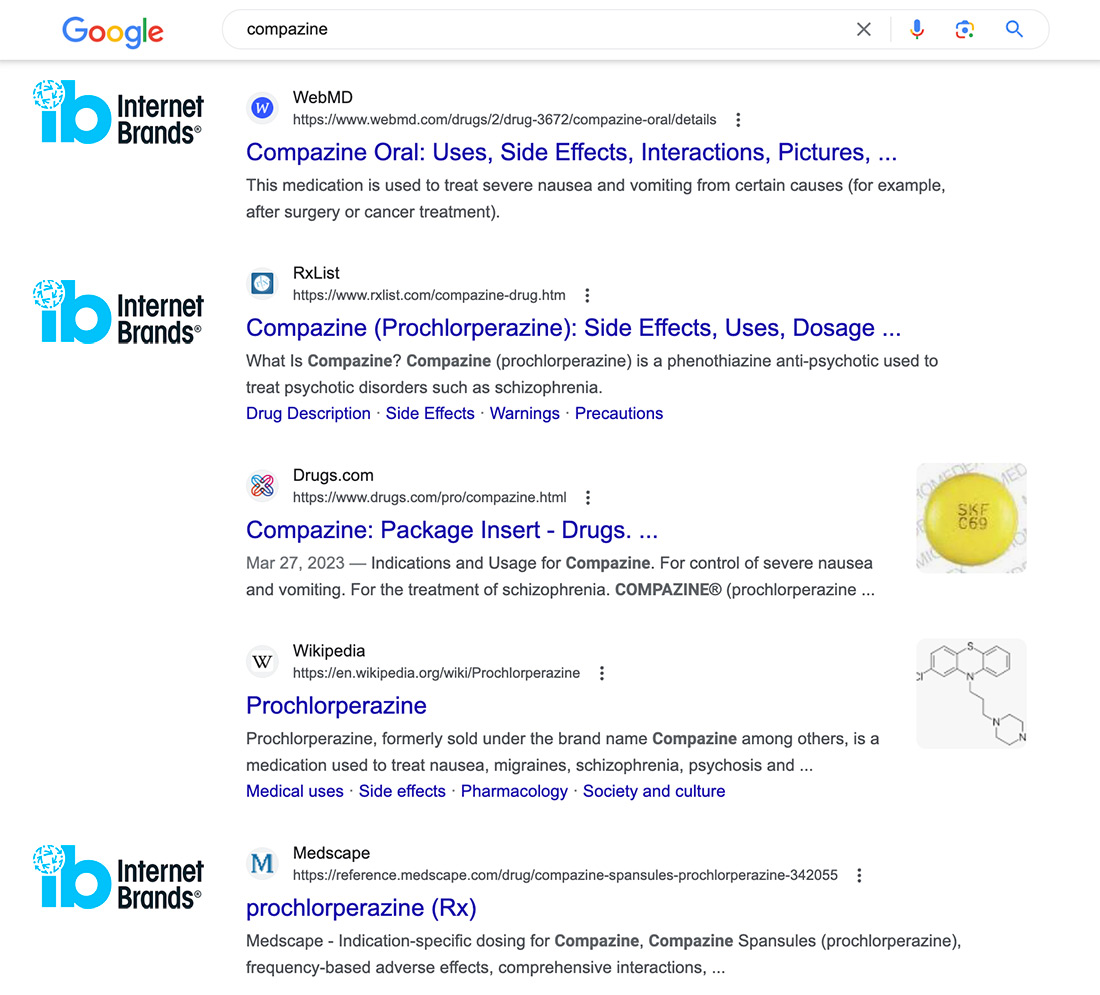Click the "Drugs.com" site name
The height and width of the screenshot is (995, 1100).
pos(333,475)
